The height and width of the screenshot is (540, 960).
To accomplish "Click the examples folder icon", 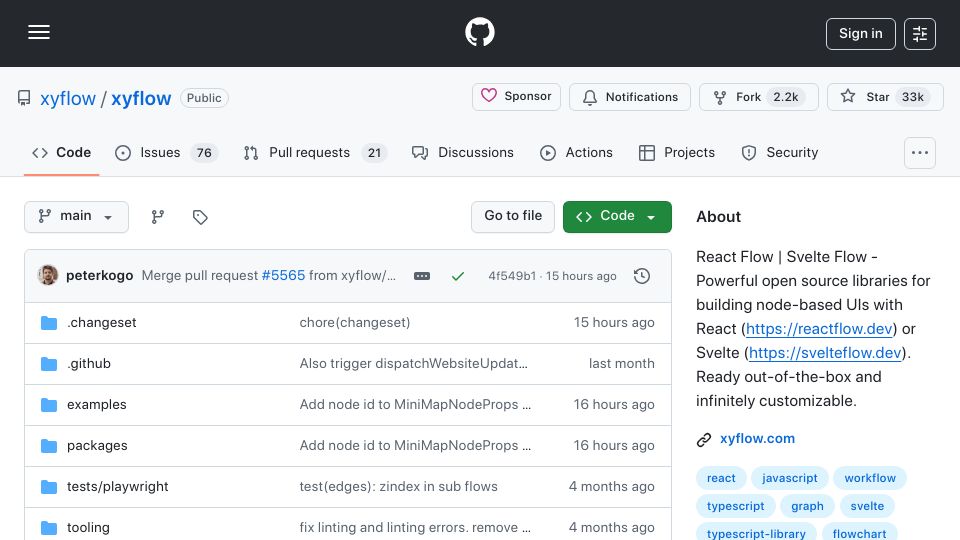I will pos(49,405).
